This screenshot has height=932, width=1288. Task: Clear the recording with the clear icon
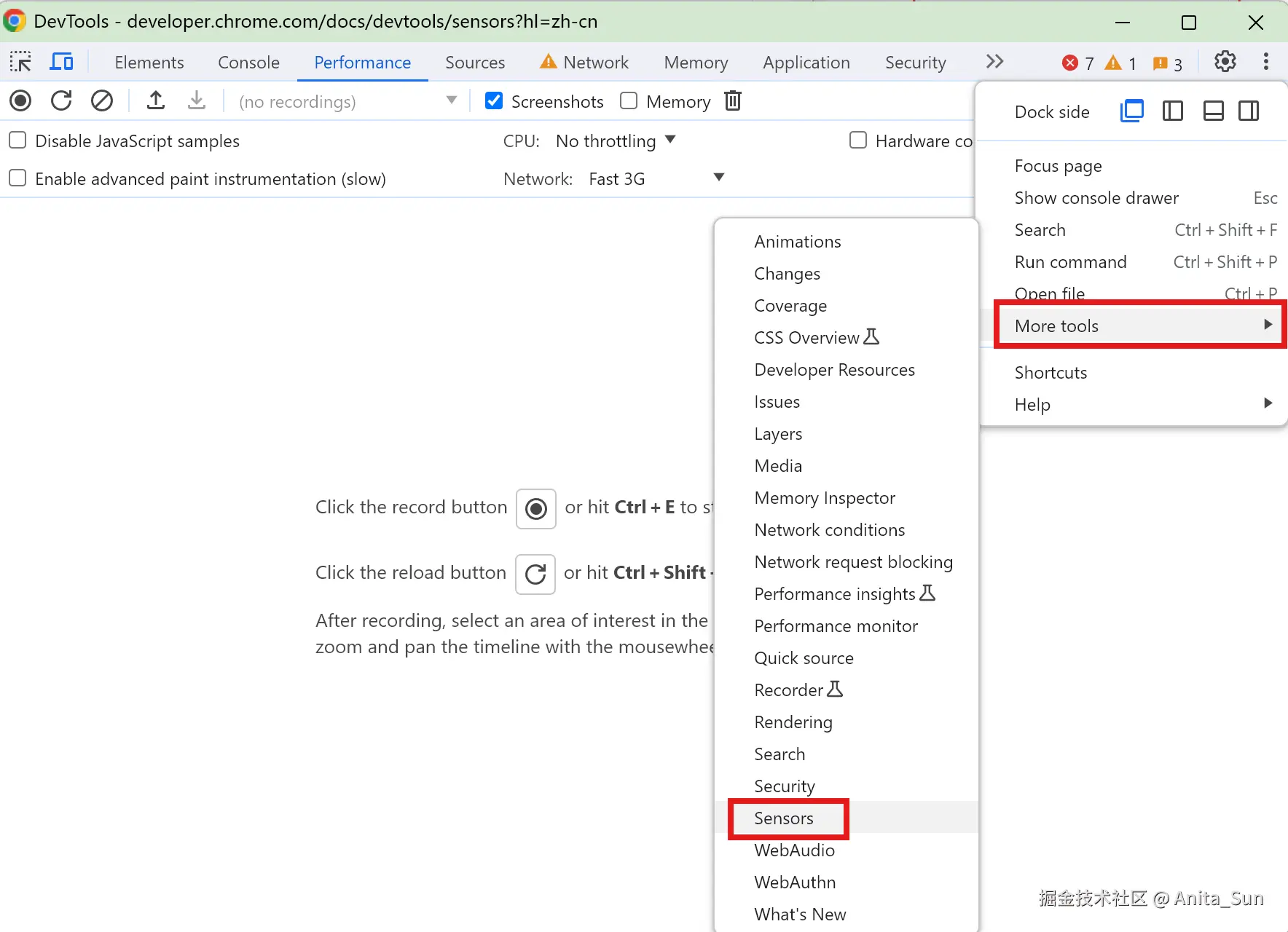click(102, 100)
